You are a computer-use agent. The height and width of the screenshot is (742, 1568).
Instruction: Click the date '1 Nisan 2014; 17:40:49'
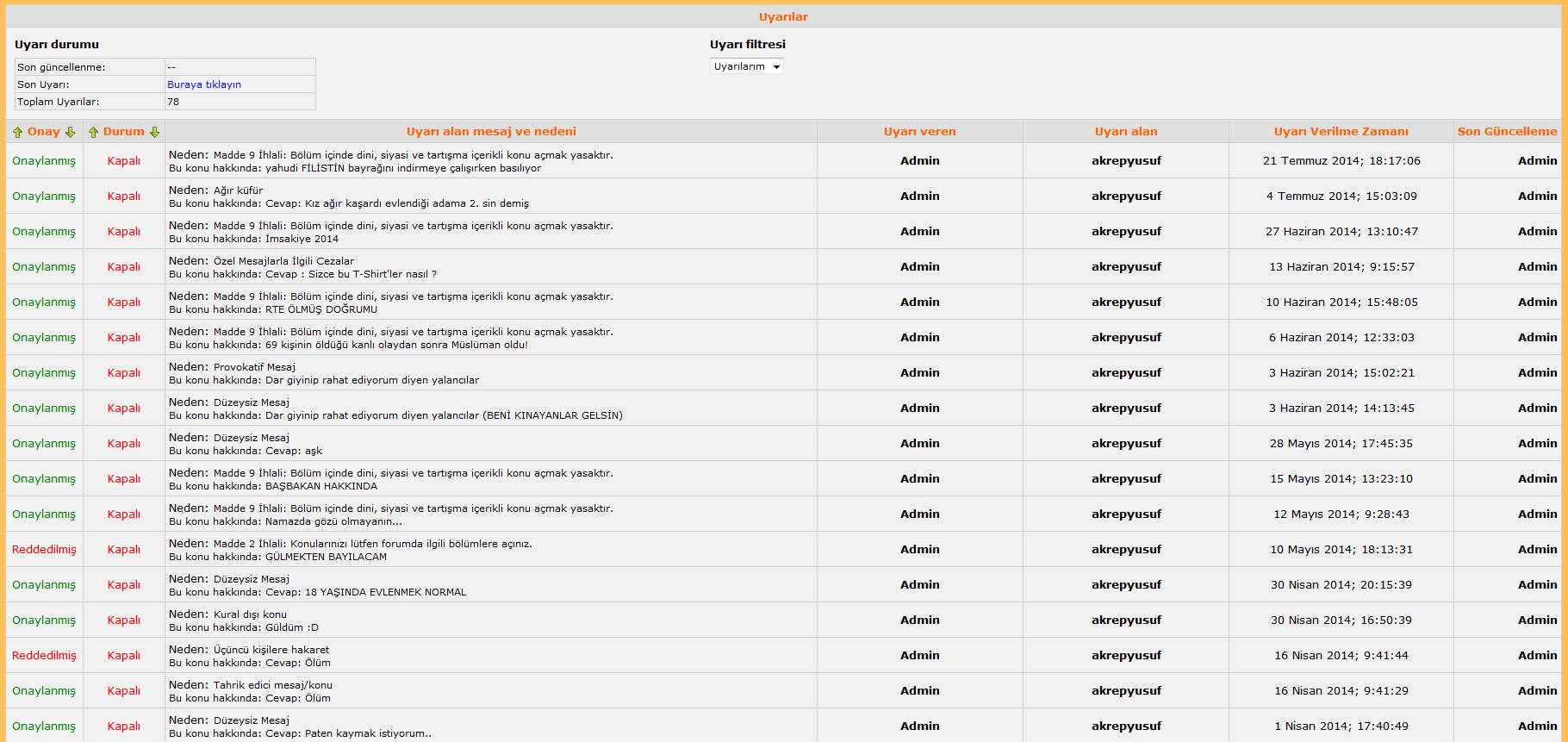1341,726
